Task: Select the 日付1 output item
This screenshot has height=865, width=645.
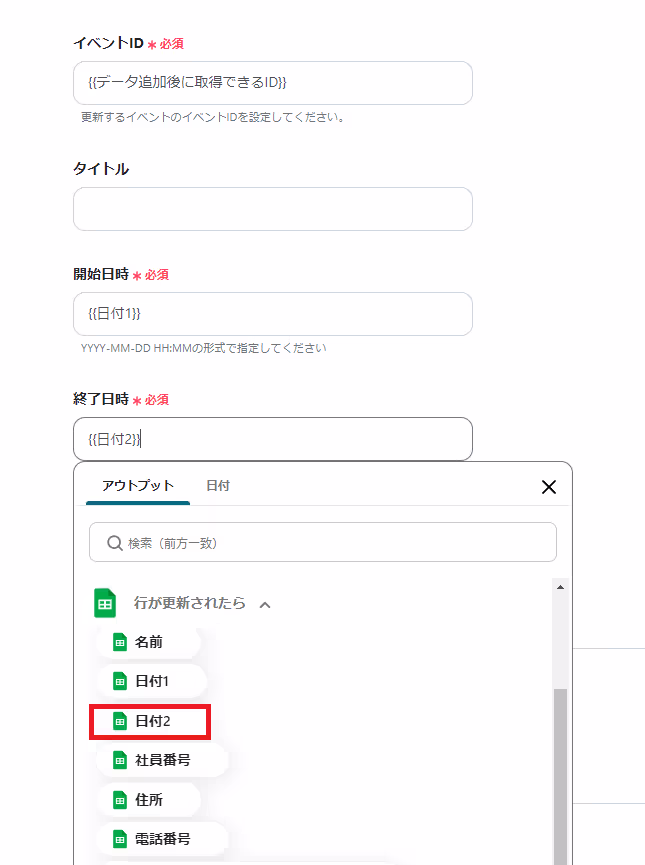Action: pos(152,681)
